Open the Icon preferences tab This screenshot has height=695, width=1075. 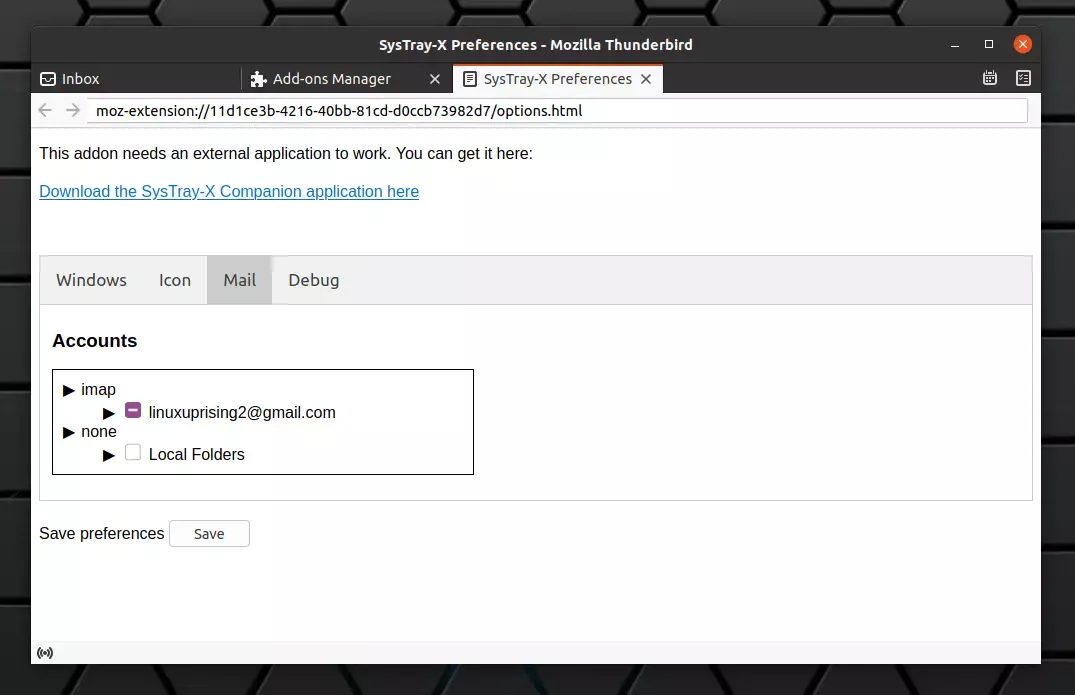pos(175,280)
